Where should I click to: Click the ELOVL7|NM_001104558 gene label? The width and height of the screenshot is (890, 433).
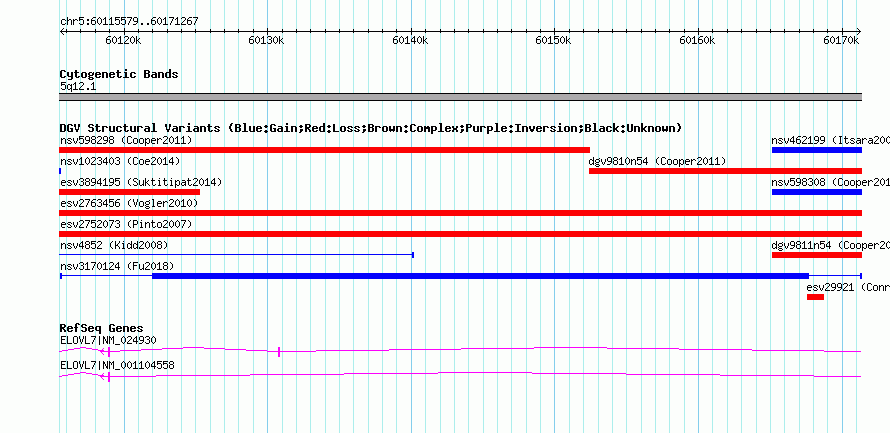pos(117,365)
